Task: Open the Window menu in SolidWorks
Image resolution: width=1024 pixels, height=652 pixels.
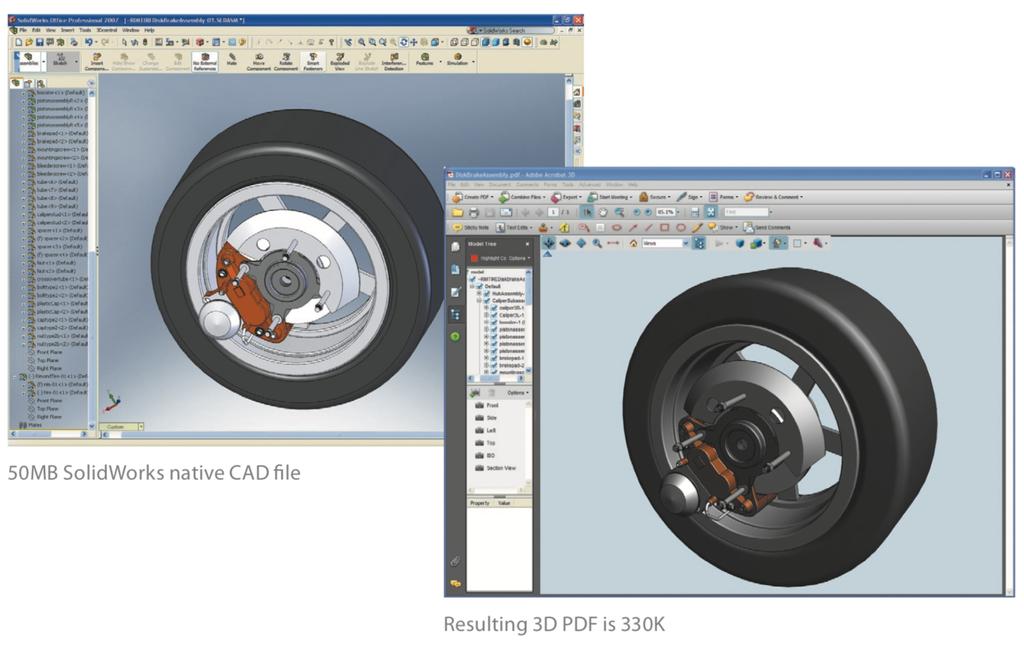Action: point(131,30)
